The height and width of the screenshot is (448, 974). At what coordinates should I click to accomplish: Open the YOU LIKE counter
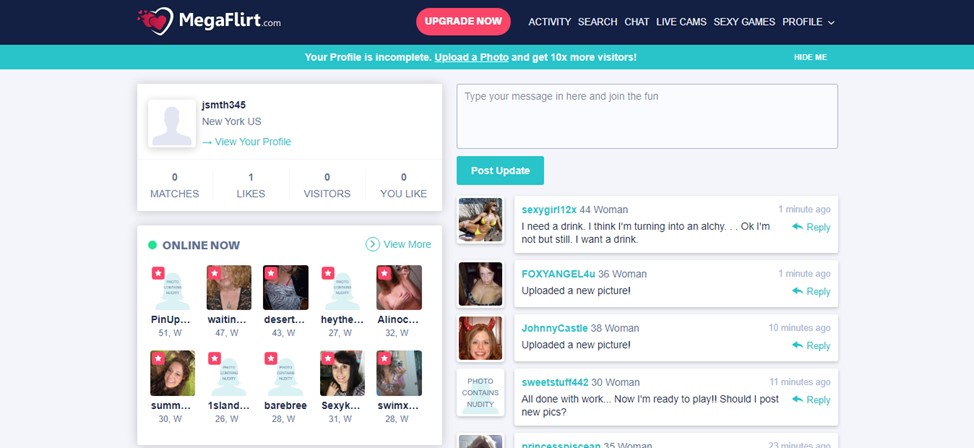click(x=404, y=185)
